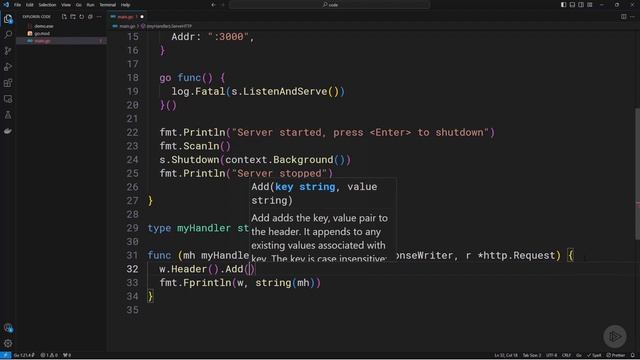Open the Docker view in activity bar
640x360 pixels.
click(x=8, y=131)
